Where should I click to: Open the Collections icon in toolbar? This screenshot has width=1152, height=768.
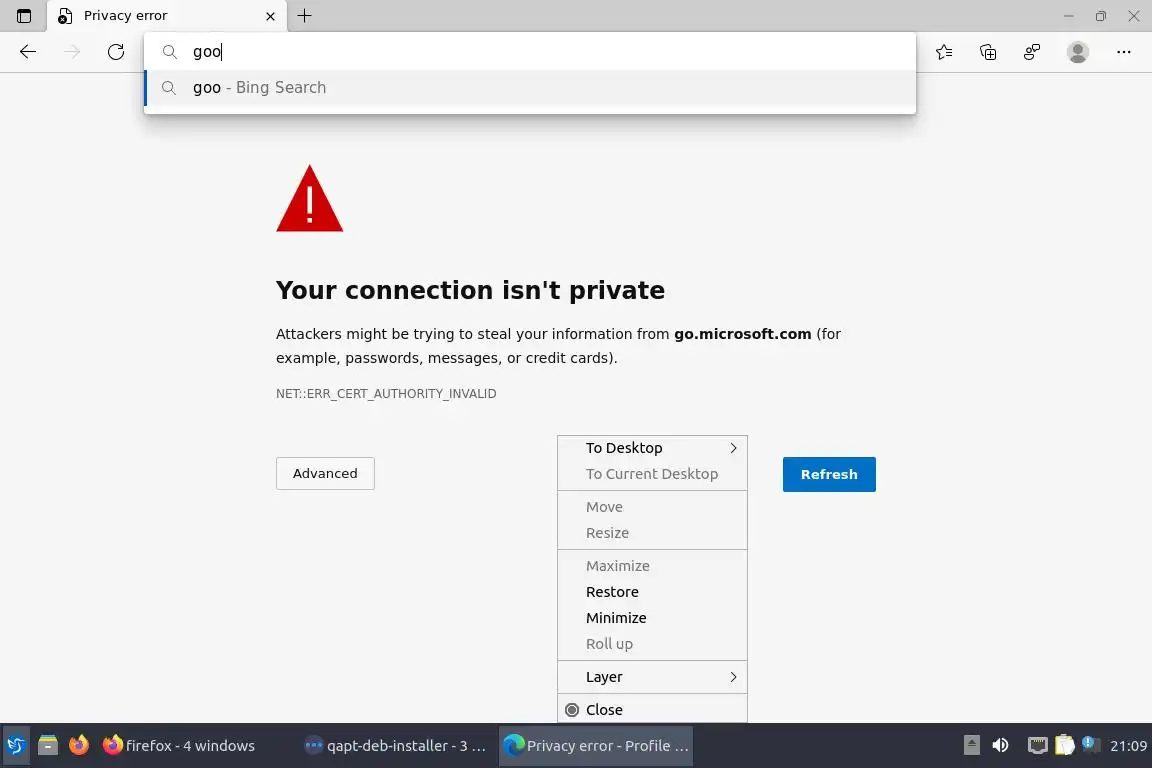pos(988,52)
